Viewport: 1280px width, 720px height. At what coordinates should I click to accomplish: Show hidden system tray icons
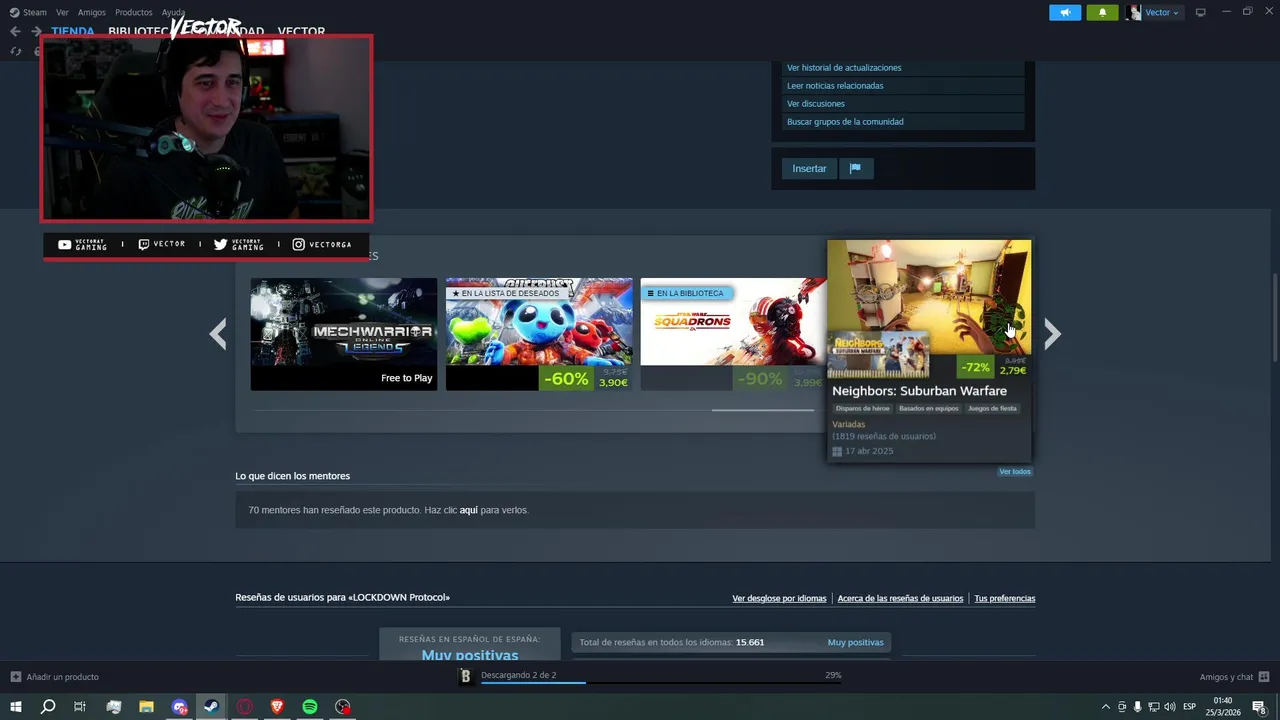point(1105,707)
